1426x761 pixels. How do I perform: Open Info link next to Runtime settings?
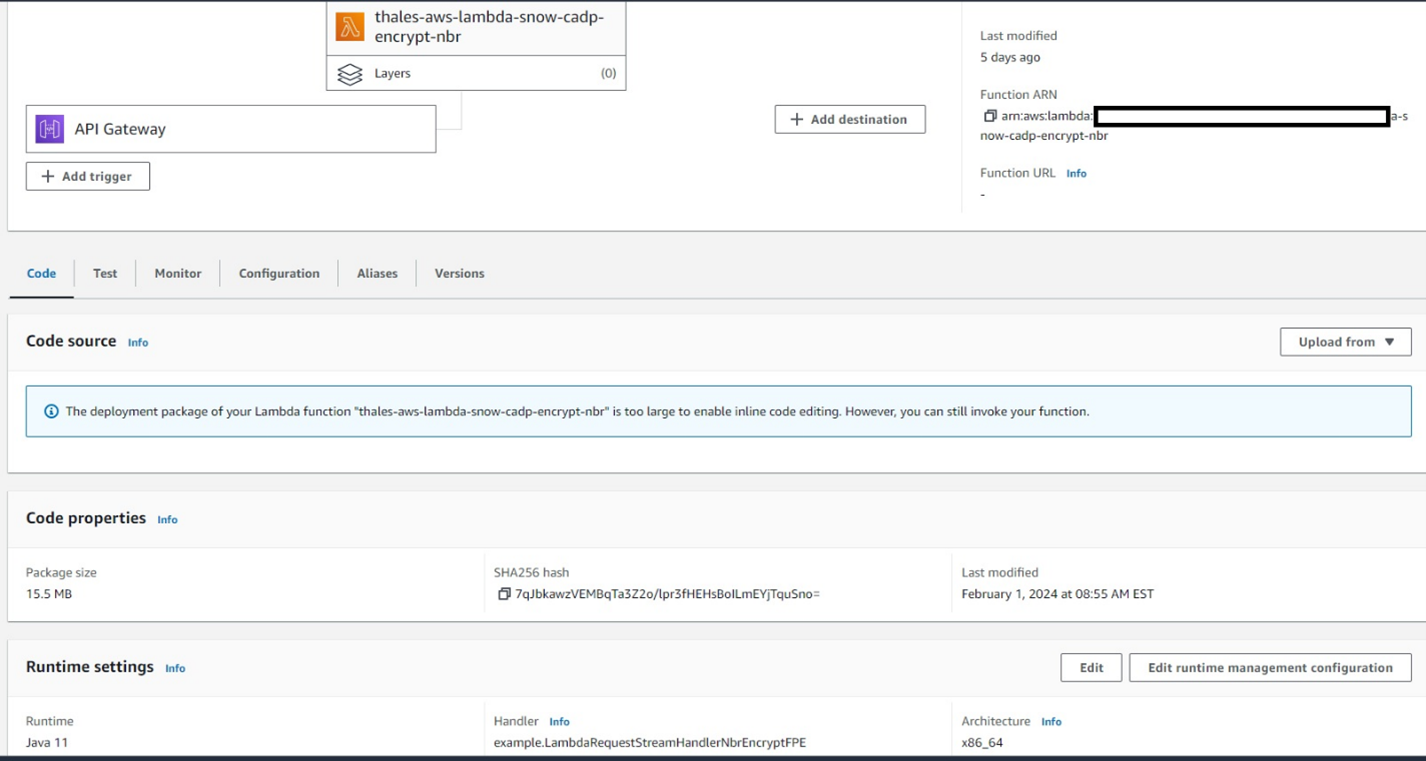pyautogui.click(x=175, y=668)
